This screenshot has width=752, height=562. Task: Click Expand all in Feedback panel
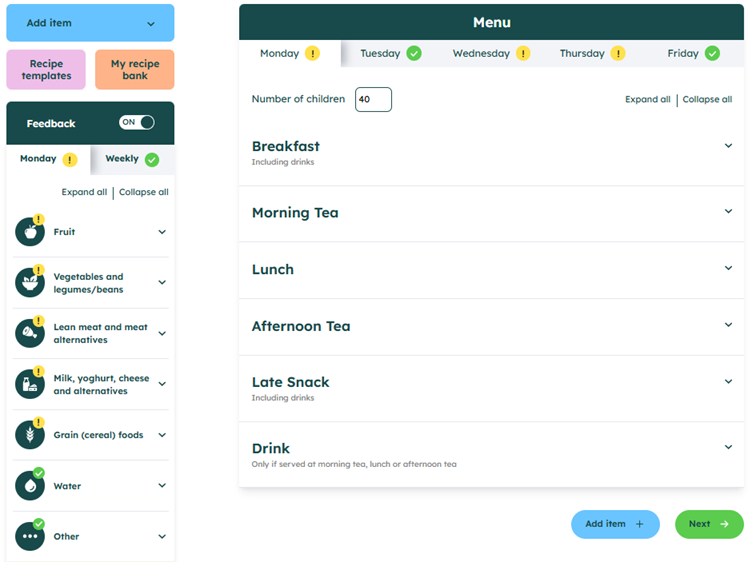click(x=84, y=192)
